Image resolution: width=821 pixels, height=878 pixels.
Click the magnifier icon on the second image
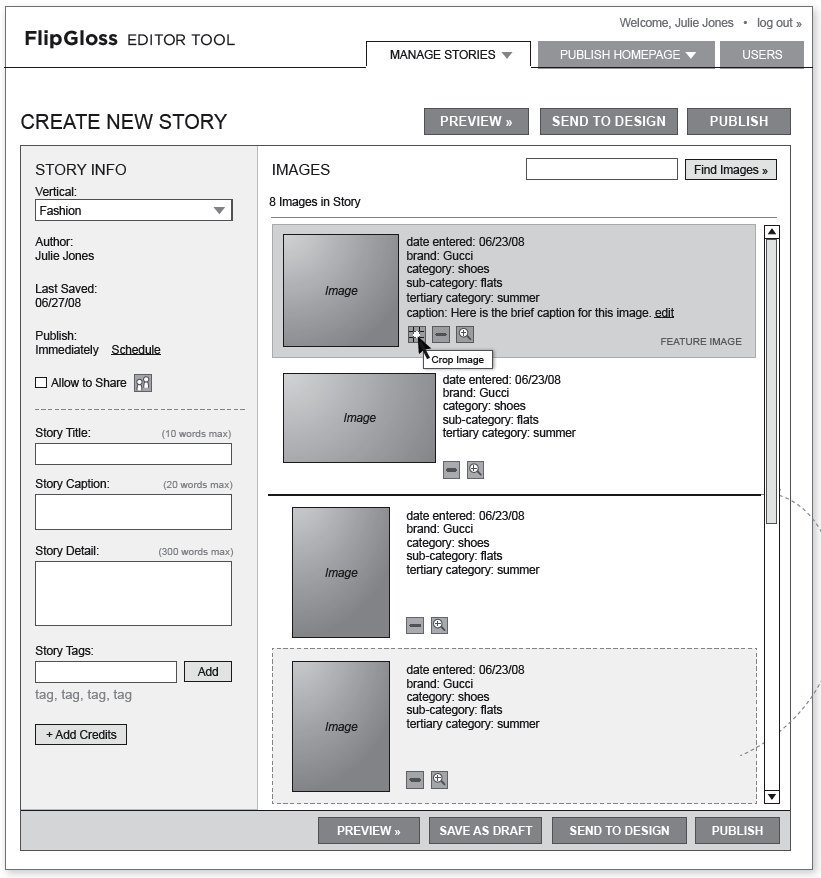tap(475, 470)
